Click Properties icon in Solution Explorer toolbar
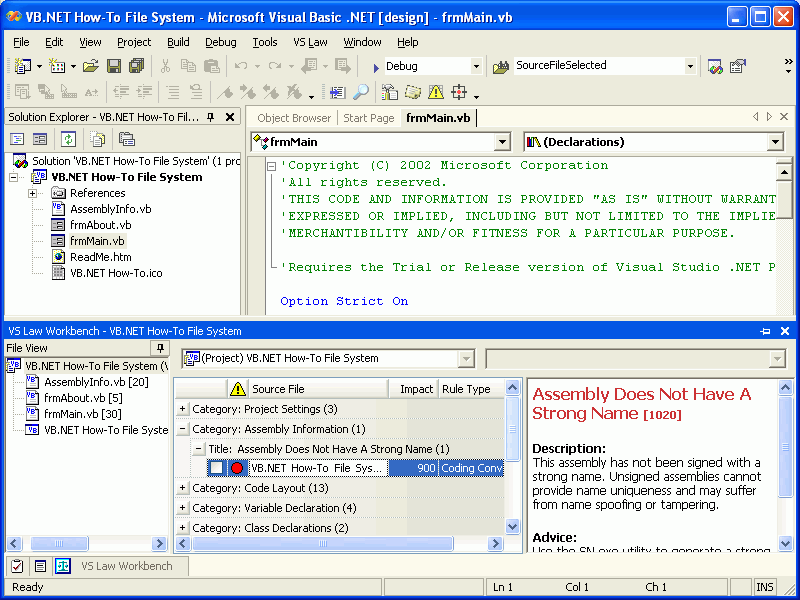The image size is (800, 600). click(x=127, y=139)
